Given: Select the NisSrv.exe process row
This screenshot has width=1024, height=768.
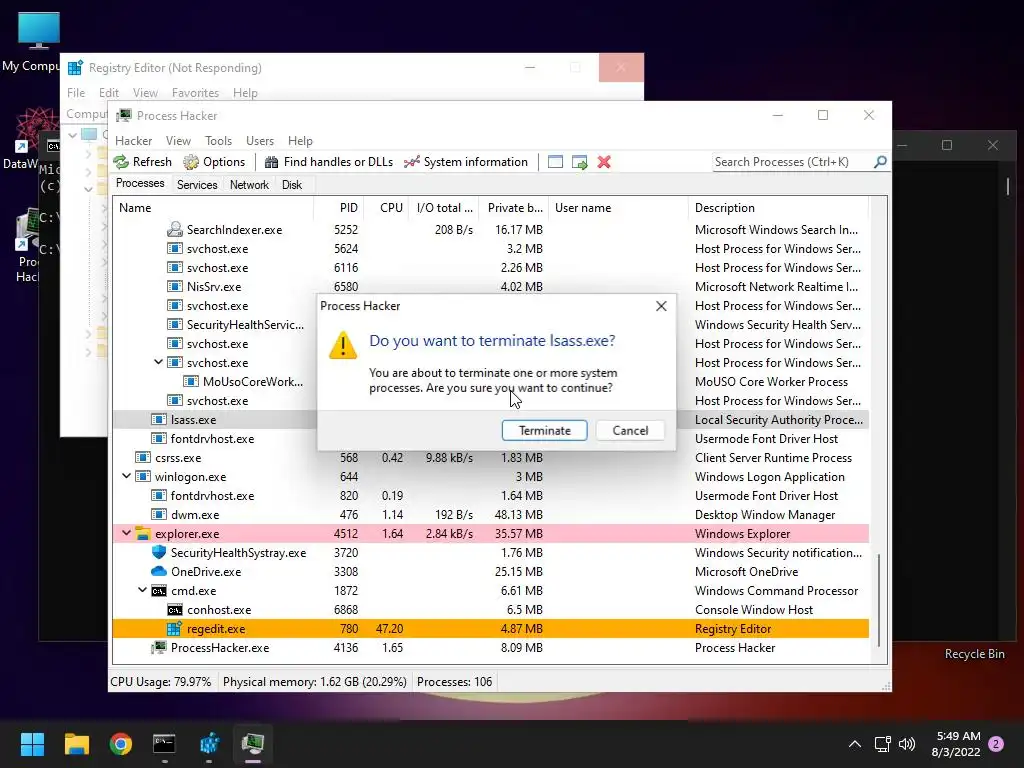Looking at the screenshot, I should (x=490, y=287).
